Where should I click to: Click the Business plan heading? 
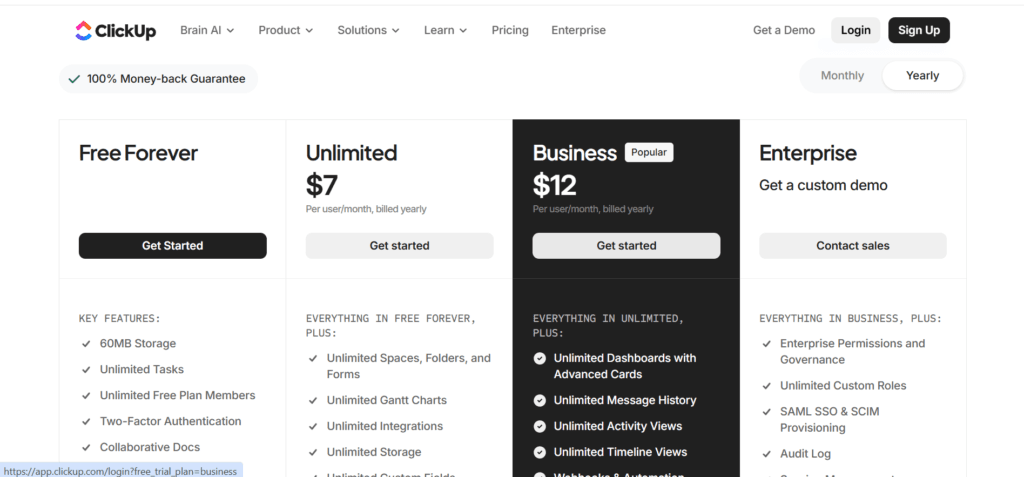pos(575,153)
